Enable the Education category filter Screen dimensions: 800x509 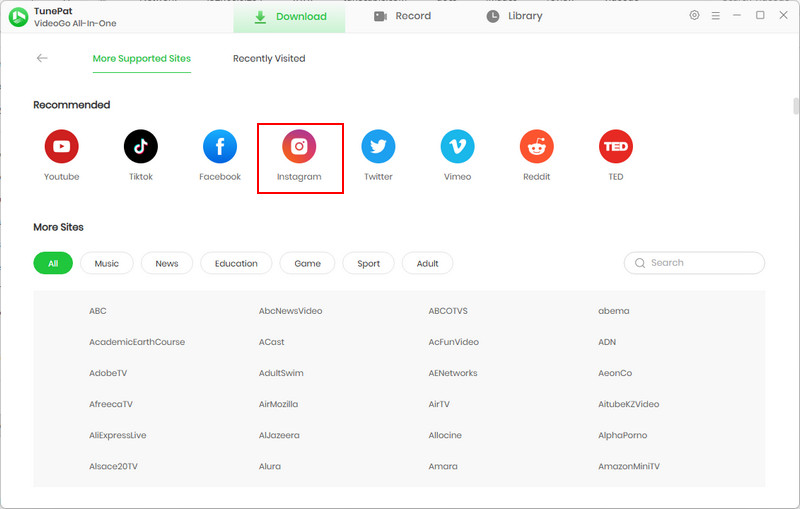click(236, 263)
